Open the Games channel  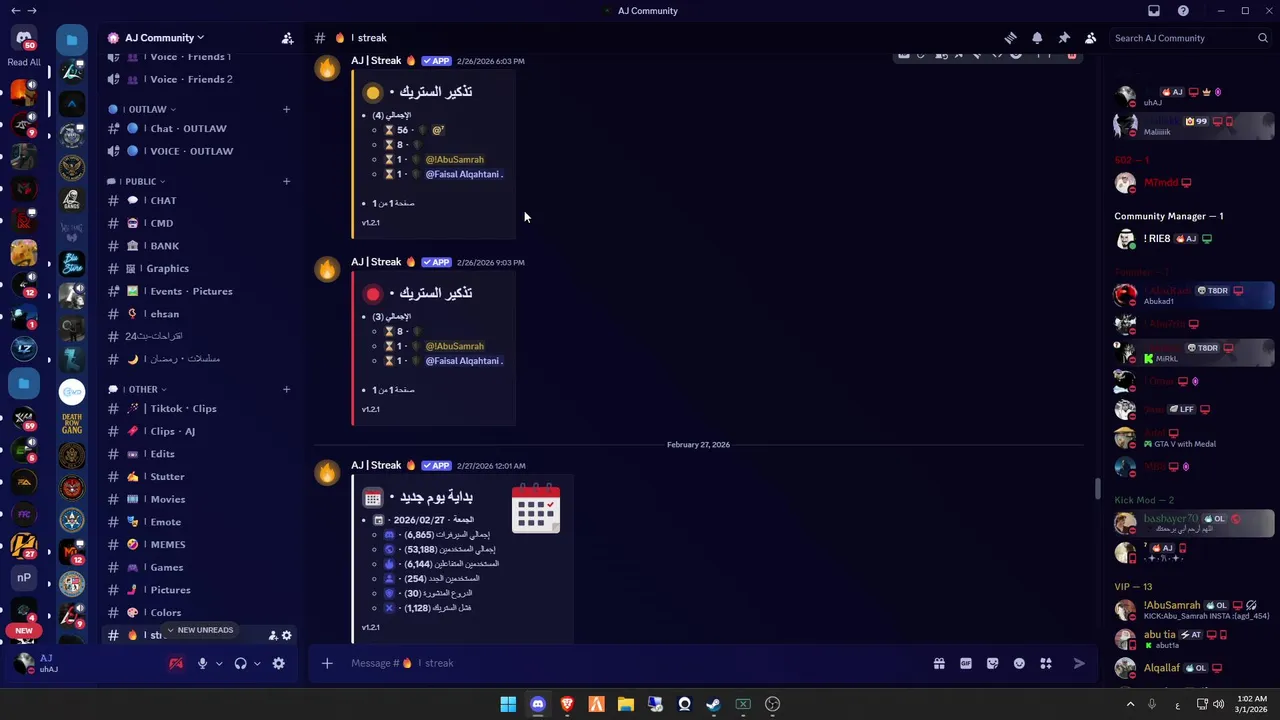click(199, 567)
